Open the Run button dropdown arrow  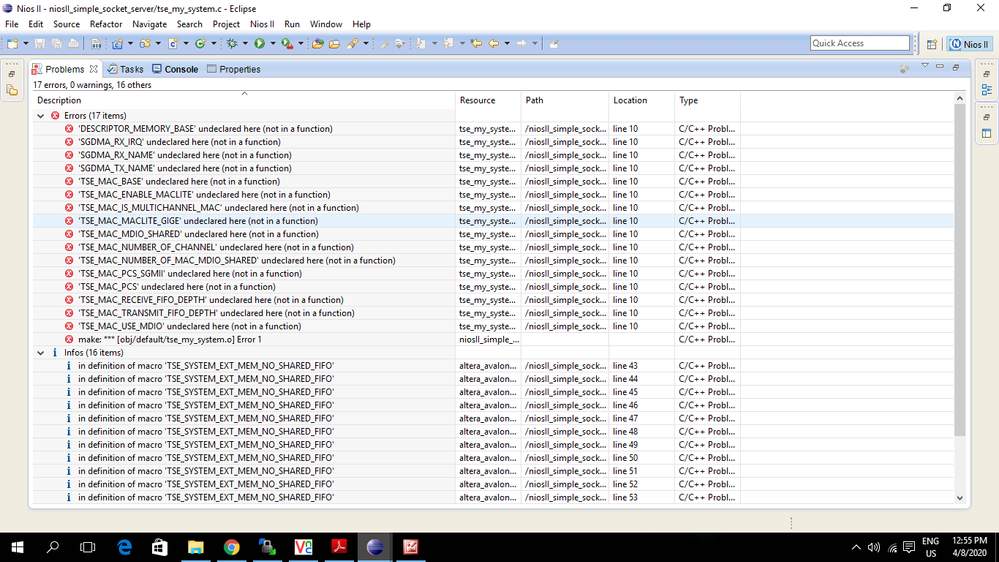point(271,44)
